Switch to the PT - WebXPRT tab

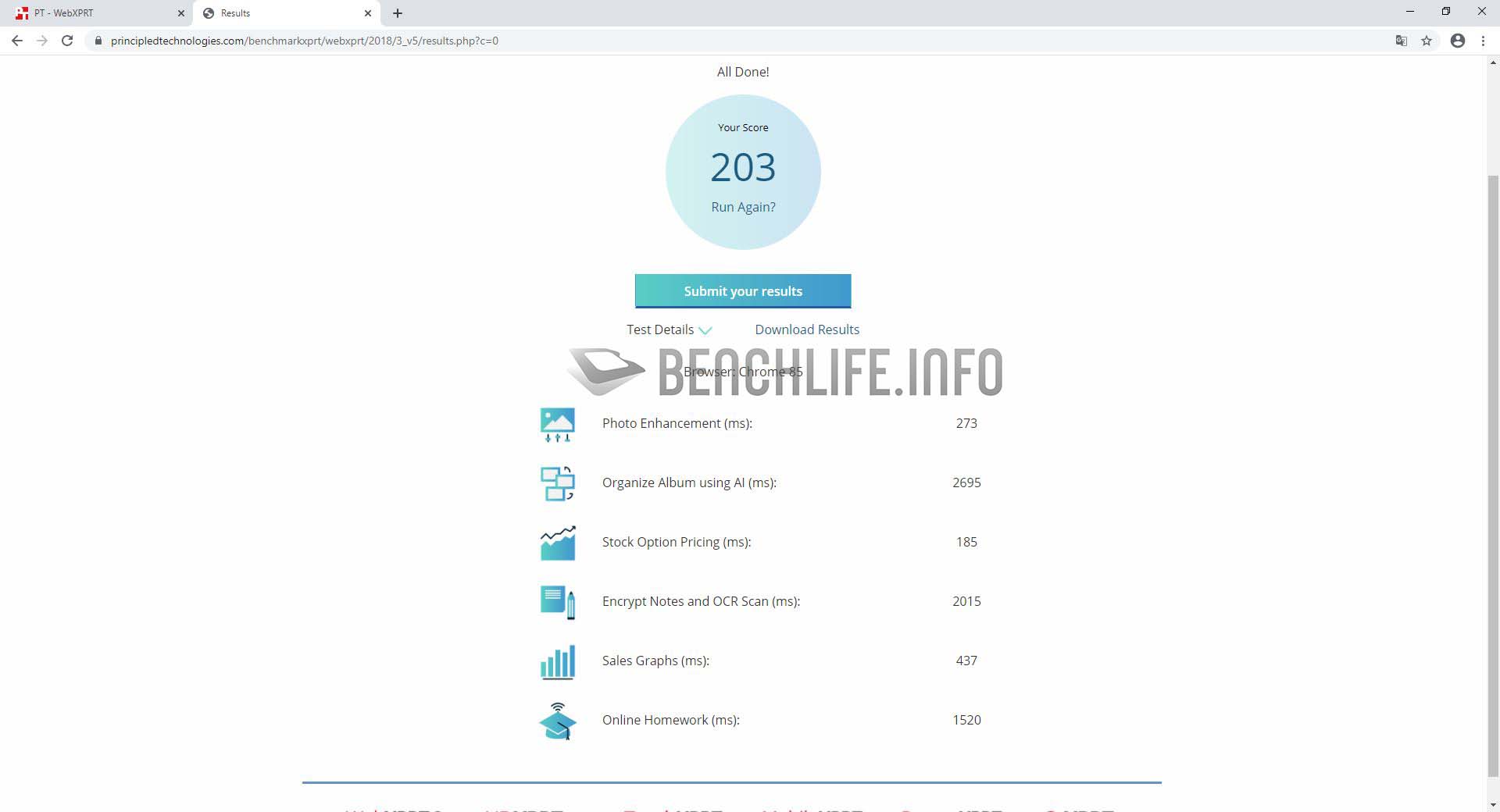(x=94, y=13)
